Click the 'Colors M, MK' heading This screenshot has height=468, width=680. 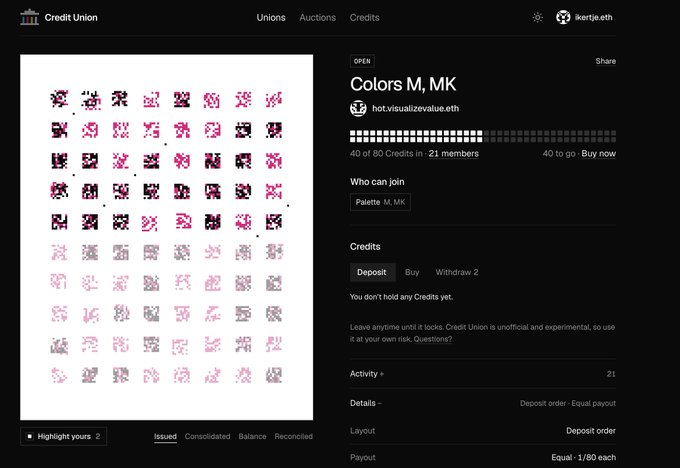click(403, 84)
